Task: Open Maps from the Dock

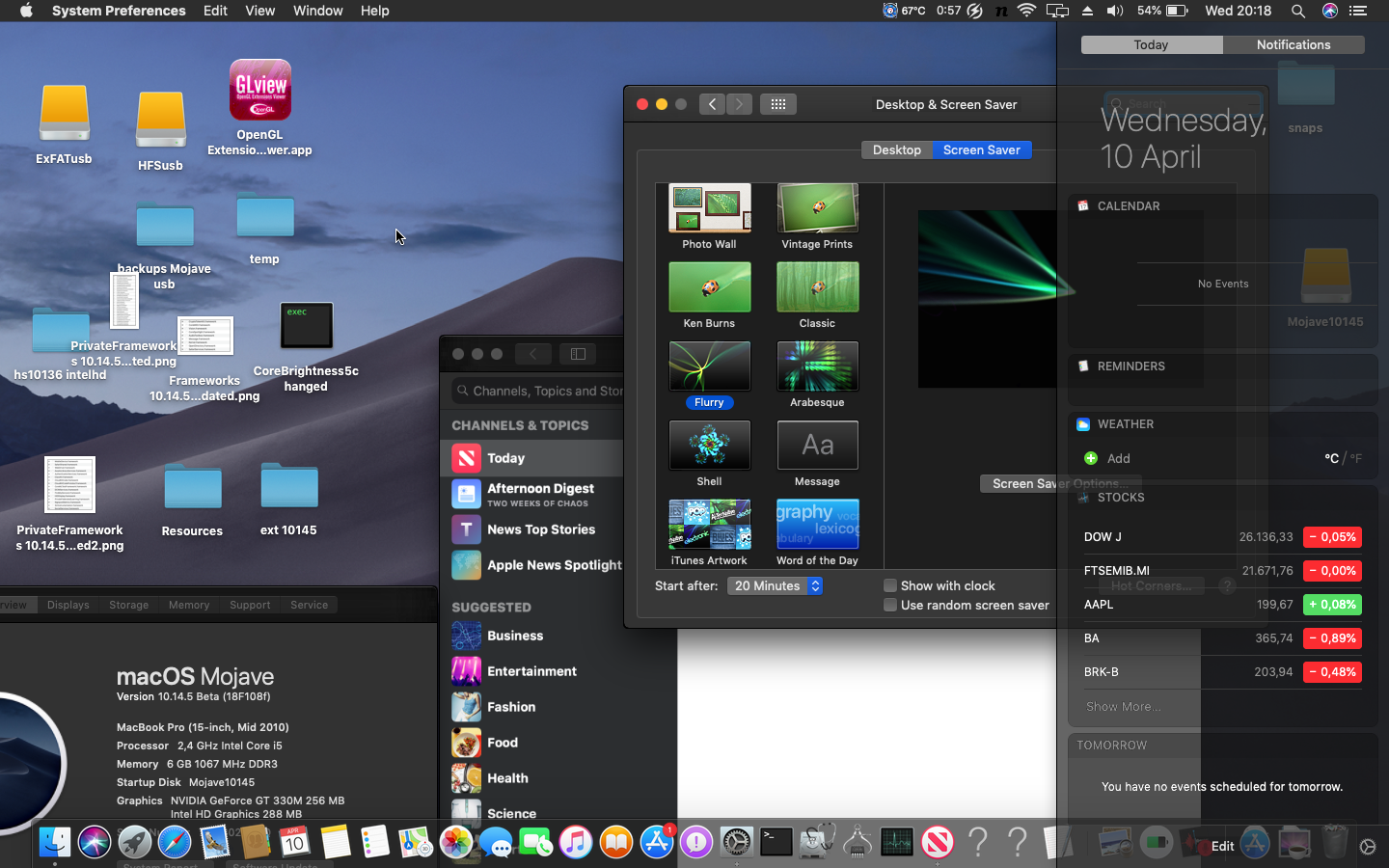Action: point(416,842)
